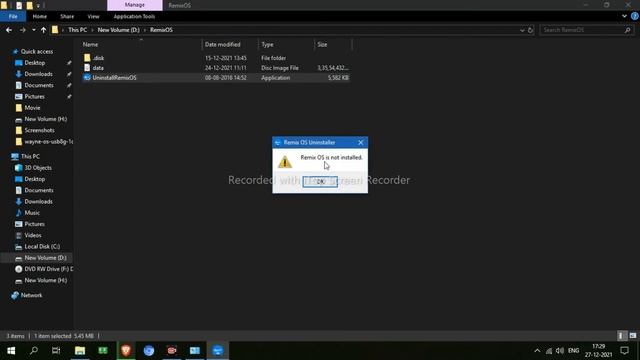This screenshot has height=360, width=640.
Task: Expand the ribbon with the chevron
Action: click(624, 16)
